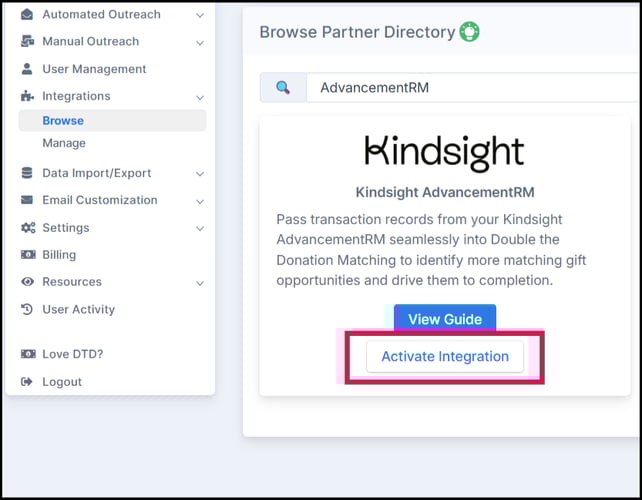
Task: Click the Data Import/Export arrows icon
Action: click(x=27, y=173)
